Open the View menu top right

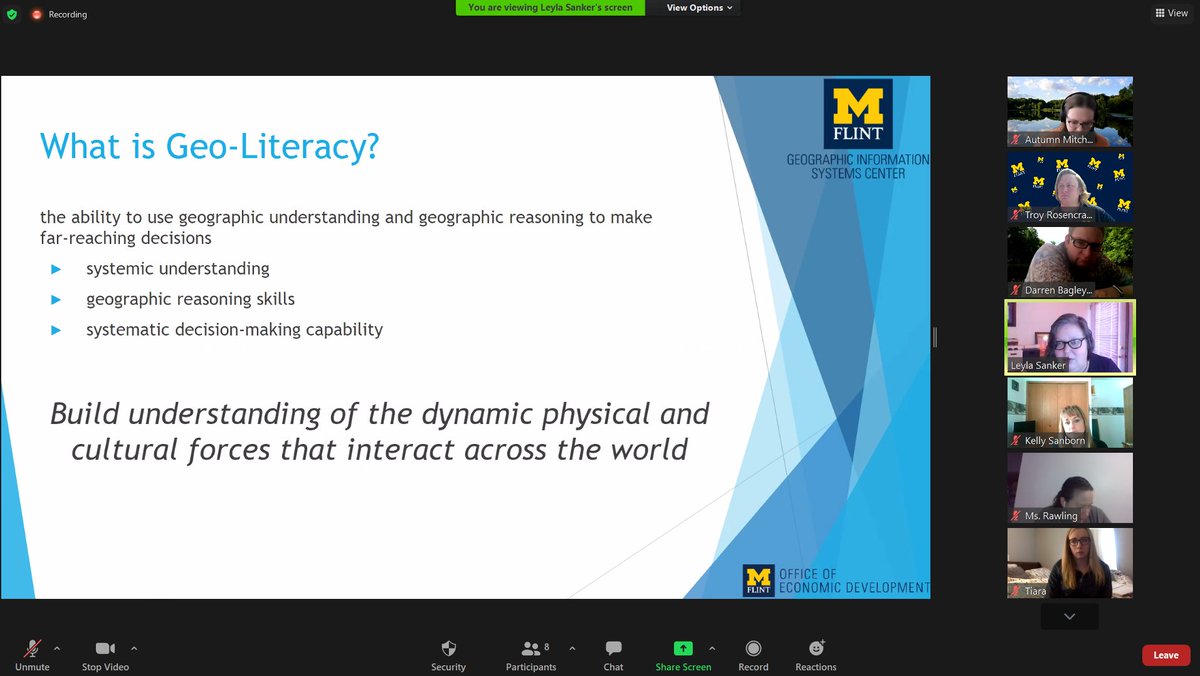(1171, 13)
